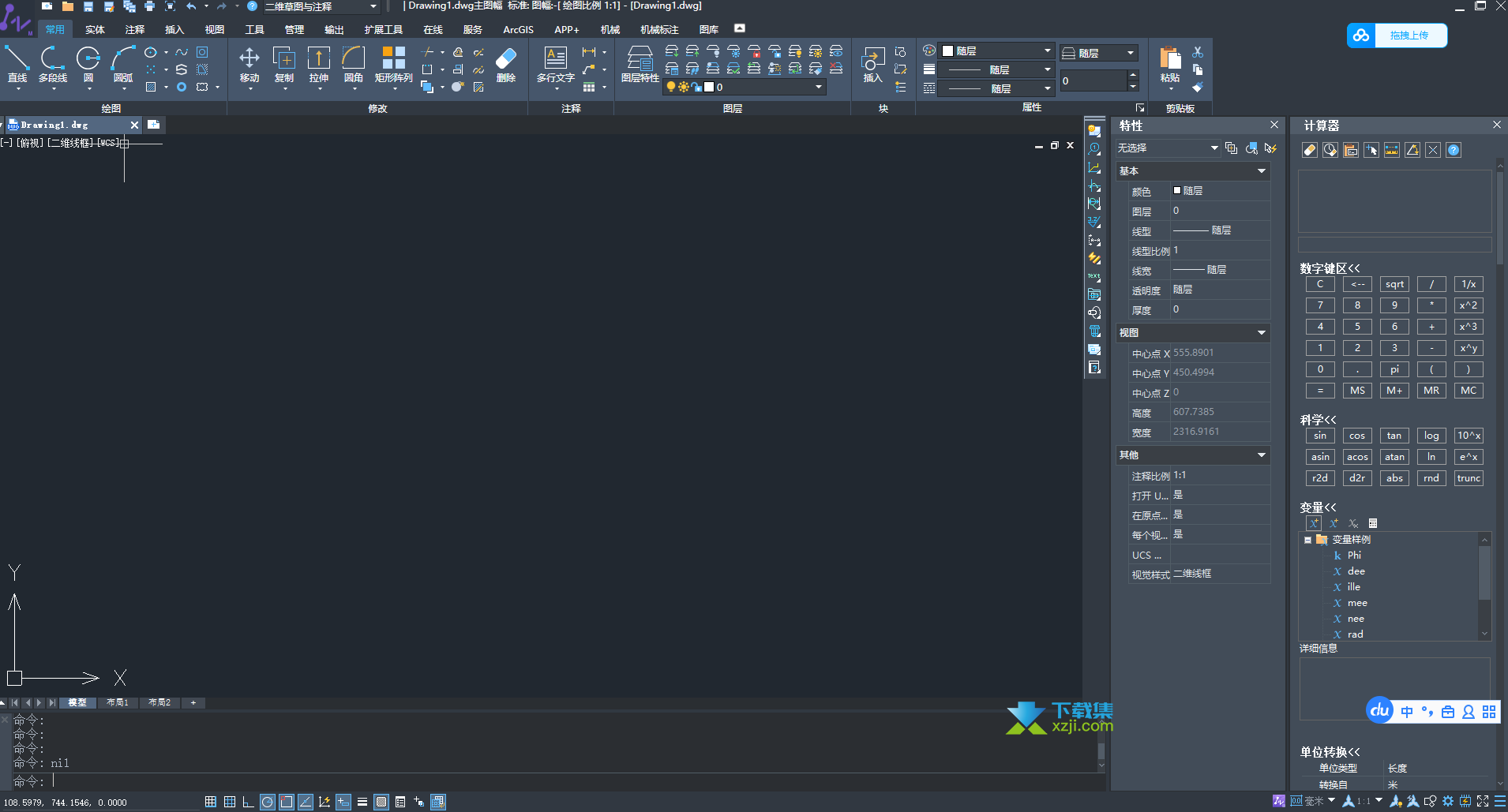The image size is (1508, 812).
Task: Click the scissors Cut icon in clipboard panel
Action: [x=1198, y=52]
